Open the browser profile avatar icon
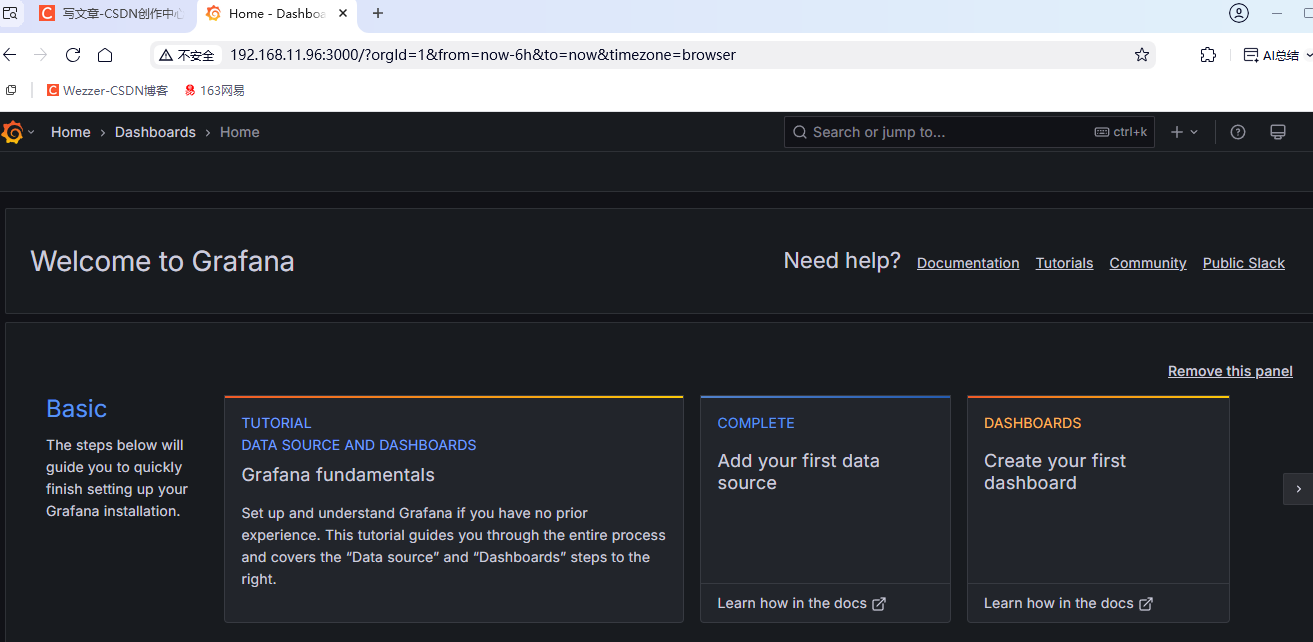This screenshot has height=642, width=1313. [x=1239, y=13]
